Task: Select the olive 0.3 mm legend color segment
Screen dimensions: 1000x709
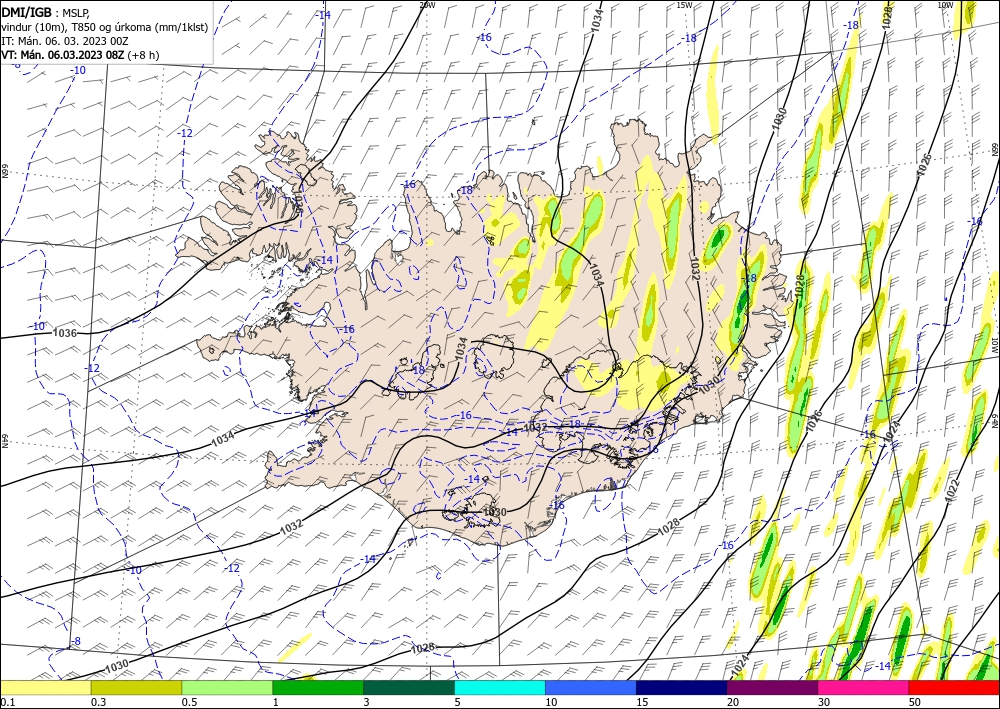Action: [136, 688]
